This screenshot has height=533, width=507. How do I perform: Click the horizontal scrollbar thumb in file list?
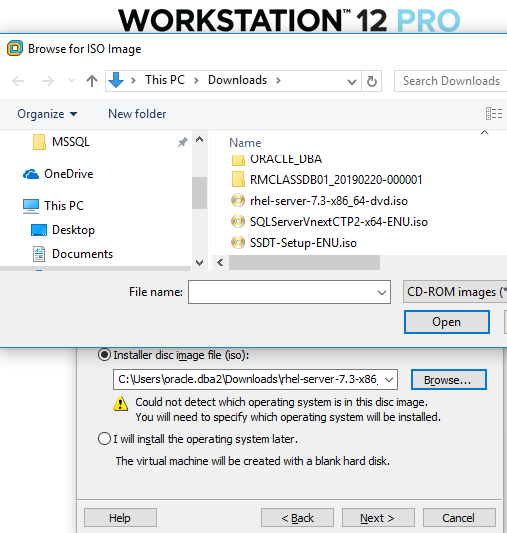coord(304,263)
